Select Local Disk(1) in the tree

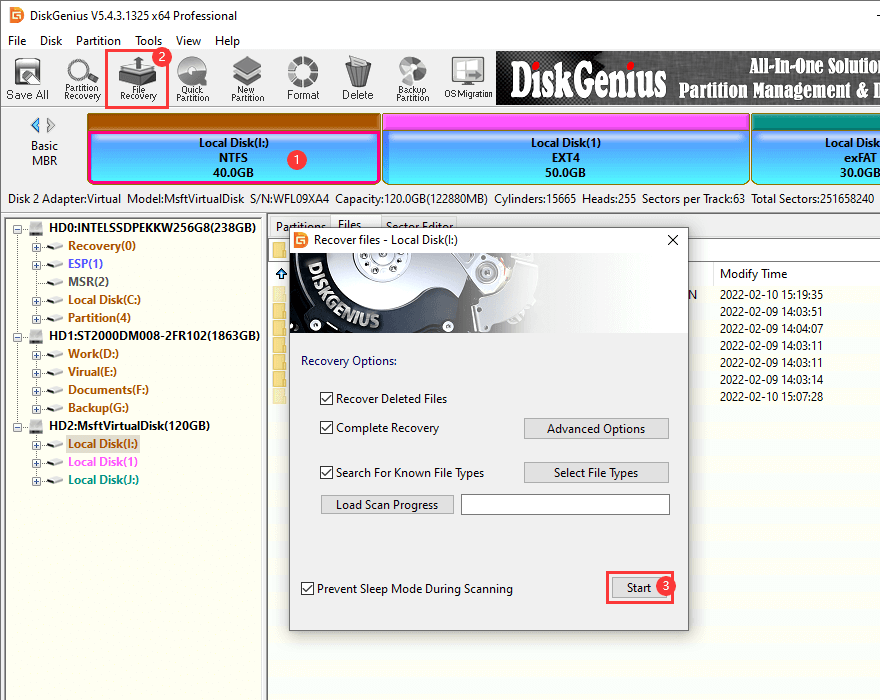pos(103,462)
